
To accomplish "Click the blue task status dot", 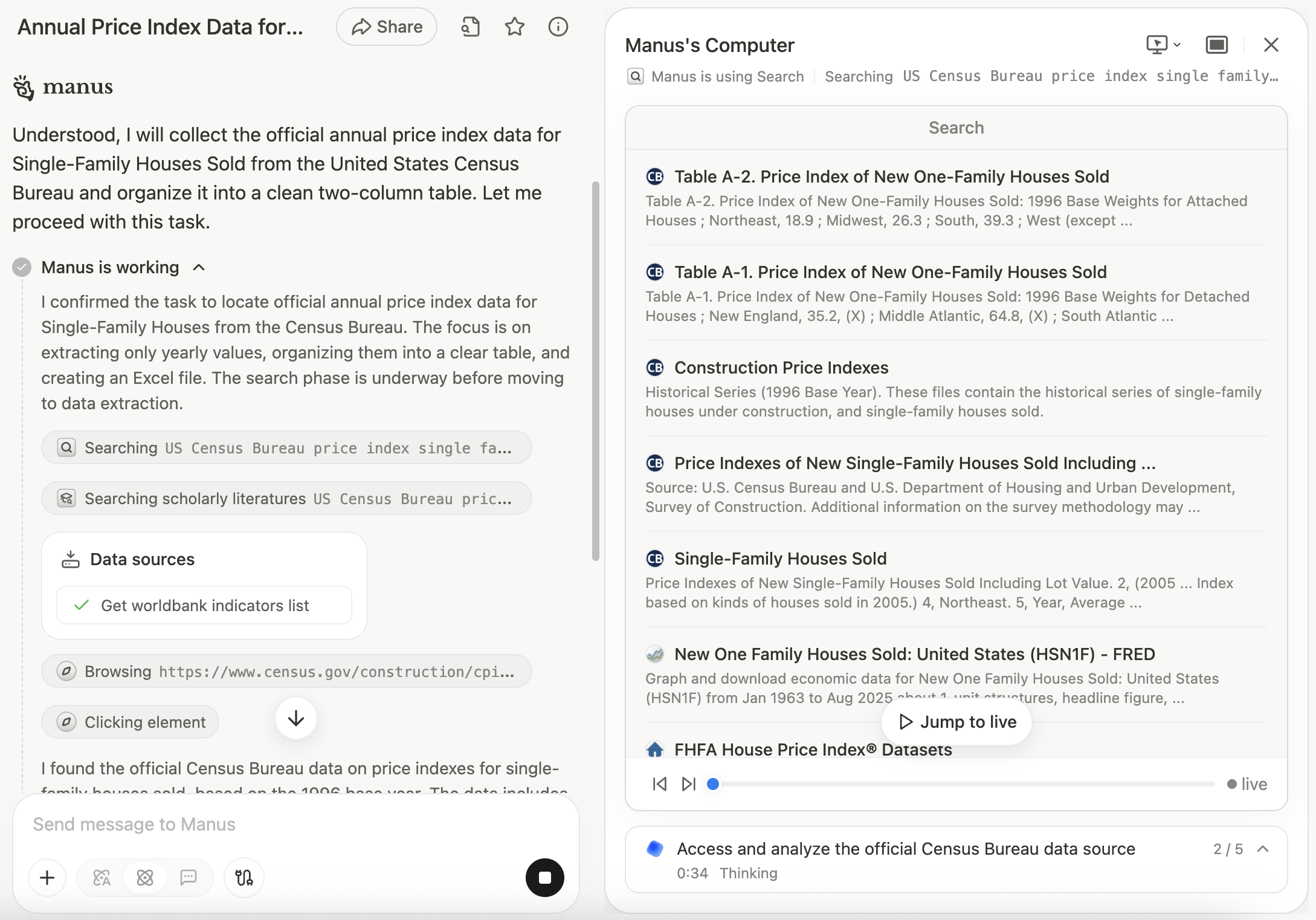I will point(655,849).
